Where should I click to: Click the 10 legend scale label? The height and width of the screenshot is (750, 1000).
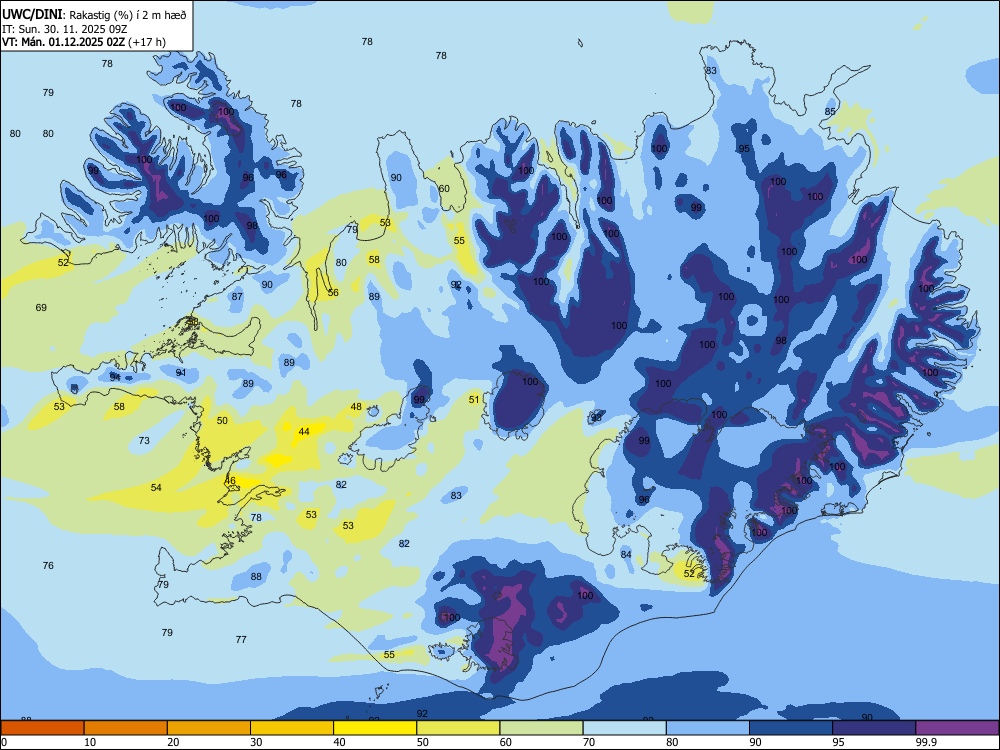(90, 742)
